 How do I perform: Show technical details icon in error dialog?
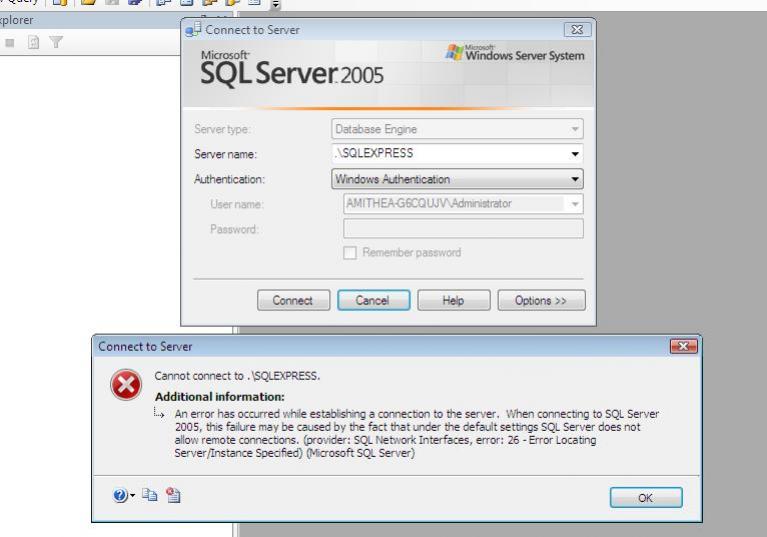(173, 495)
